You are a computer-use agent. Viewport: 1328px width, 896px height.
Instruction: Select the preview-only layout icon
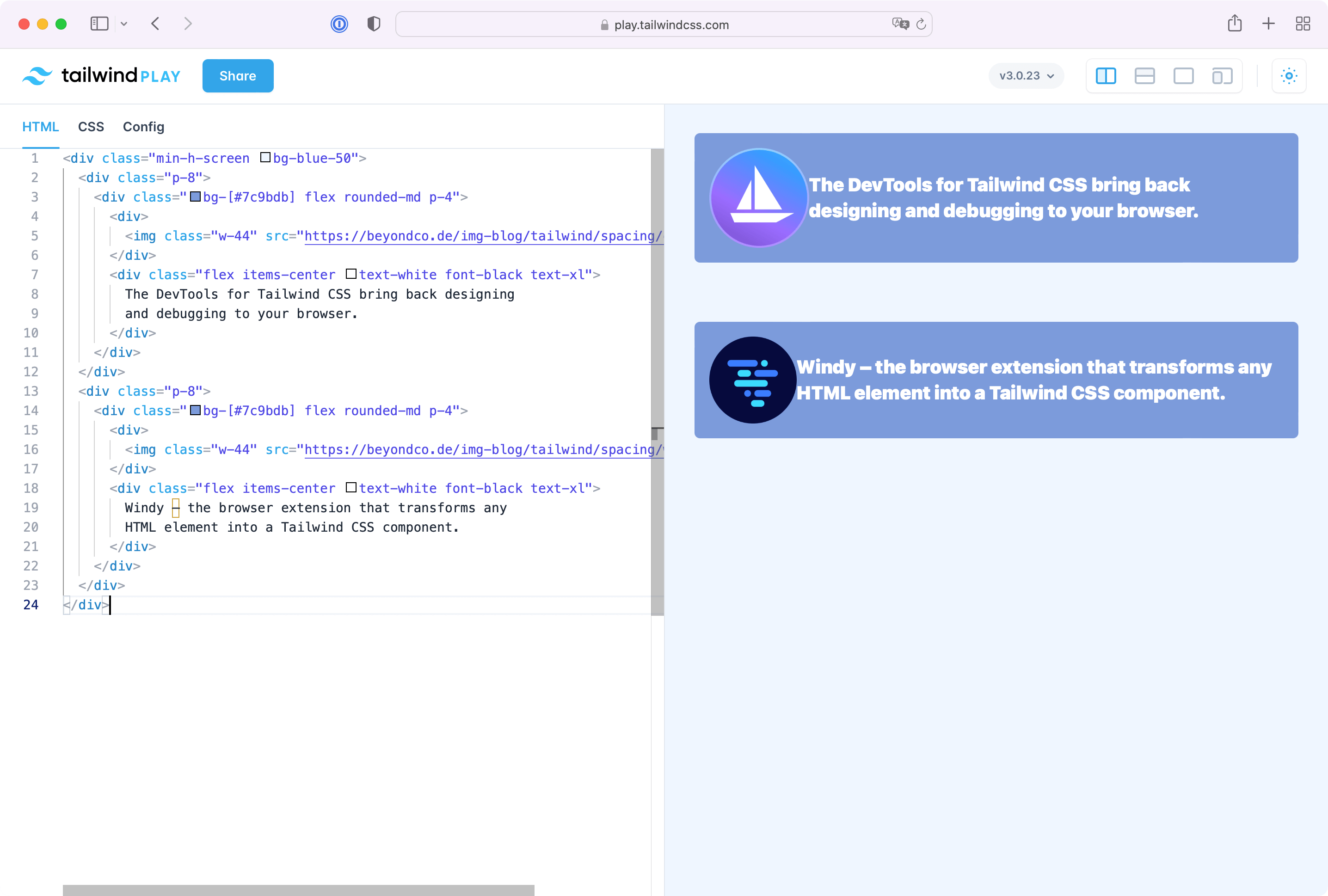pos(1183,75)
